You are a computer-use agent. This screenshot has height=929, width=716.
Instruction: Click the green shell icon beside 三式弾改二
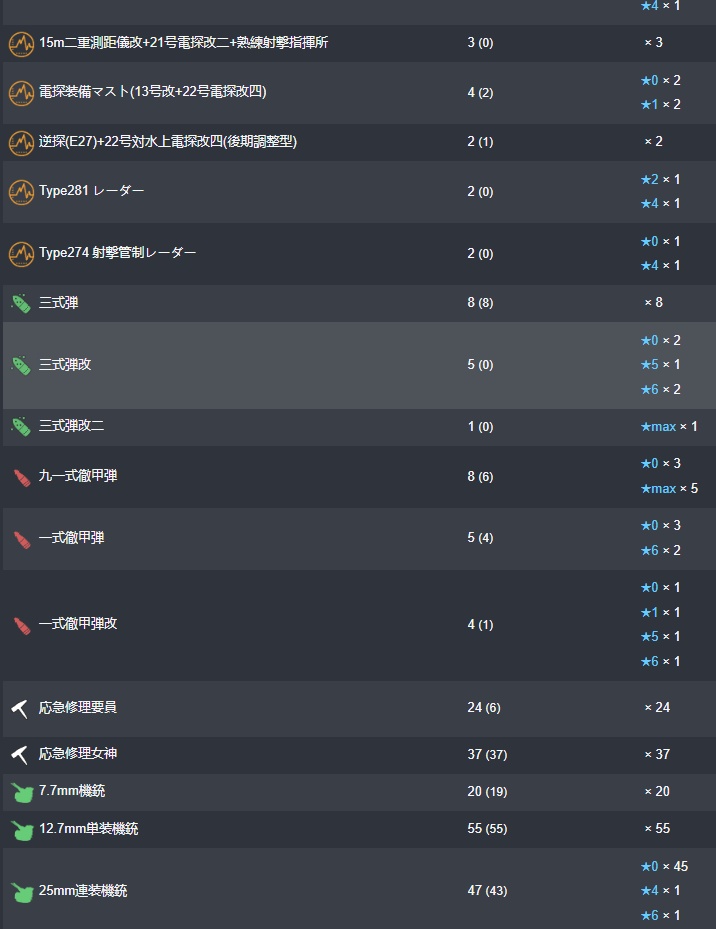point(21,427)
